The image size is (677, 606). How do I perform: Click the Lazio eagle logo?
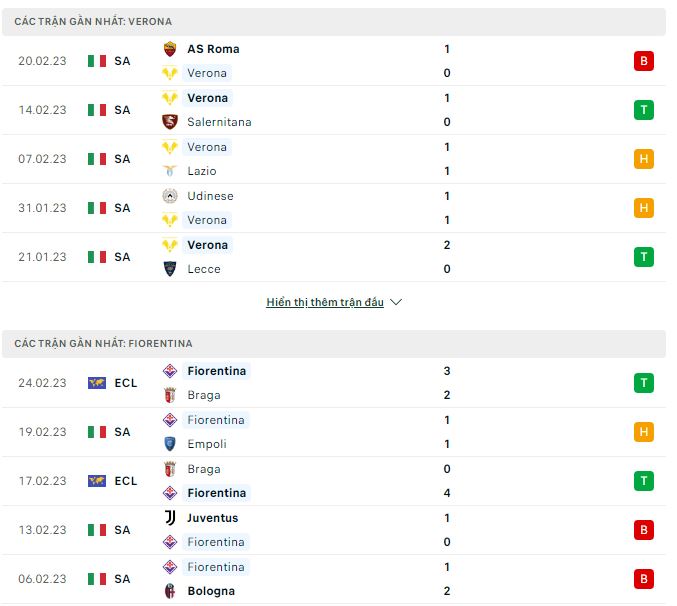[x=170, y=171]
